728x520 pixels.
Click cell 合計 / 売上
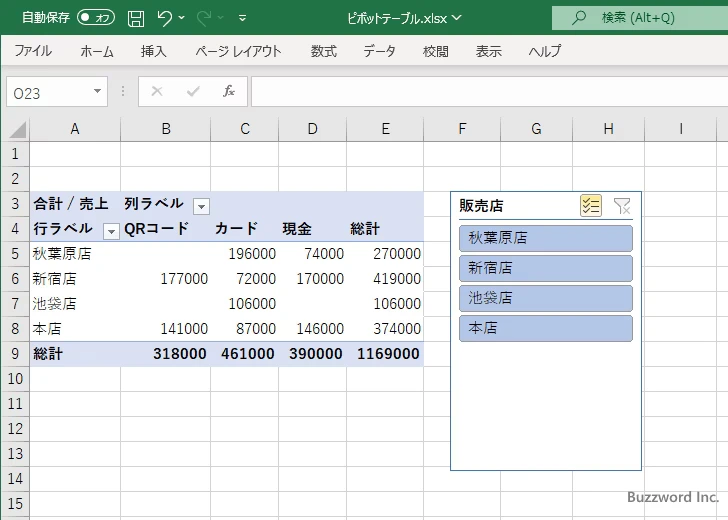(x=75, y=203)
